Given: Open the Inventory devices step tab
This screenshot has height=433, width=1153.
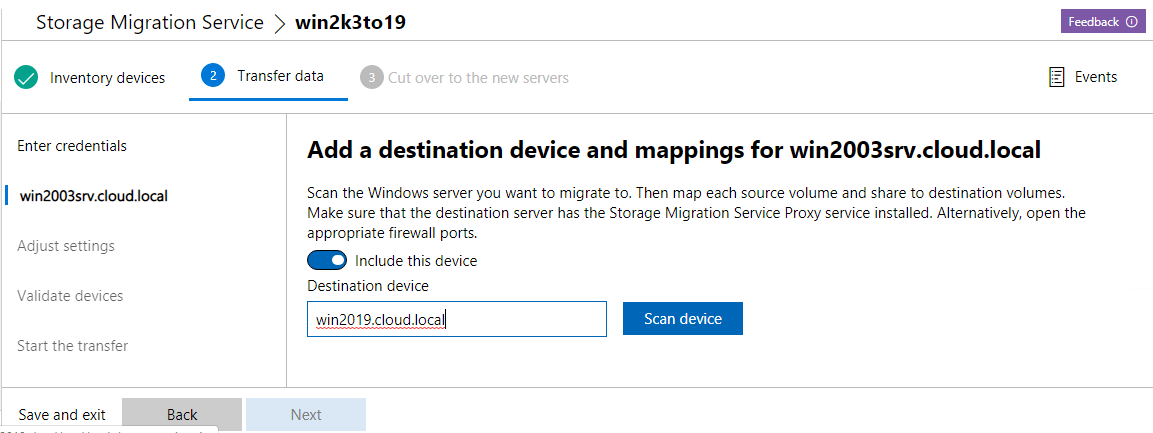Looking at the screenshot, I should point(107,77).
